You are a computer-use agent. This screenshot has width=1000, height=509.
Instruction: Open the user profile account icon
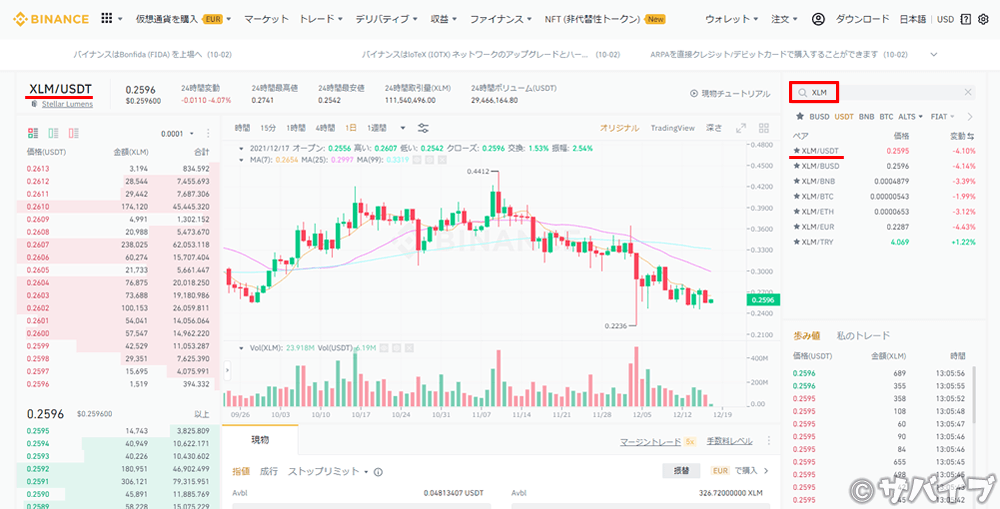pyautogui.click(x=818, y=19)
